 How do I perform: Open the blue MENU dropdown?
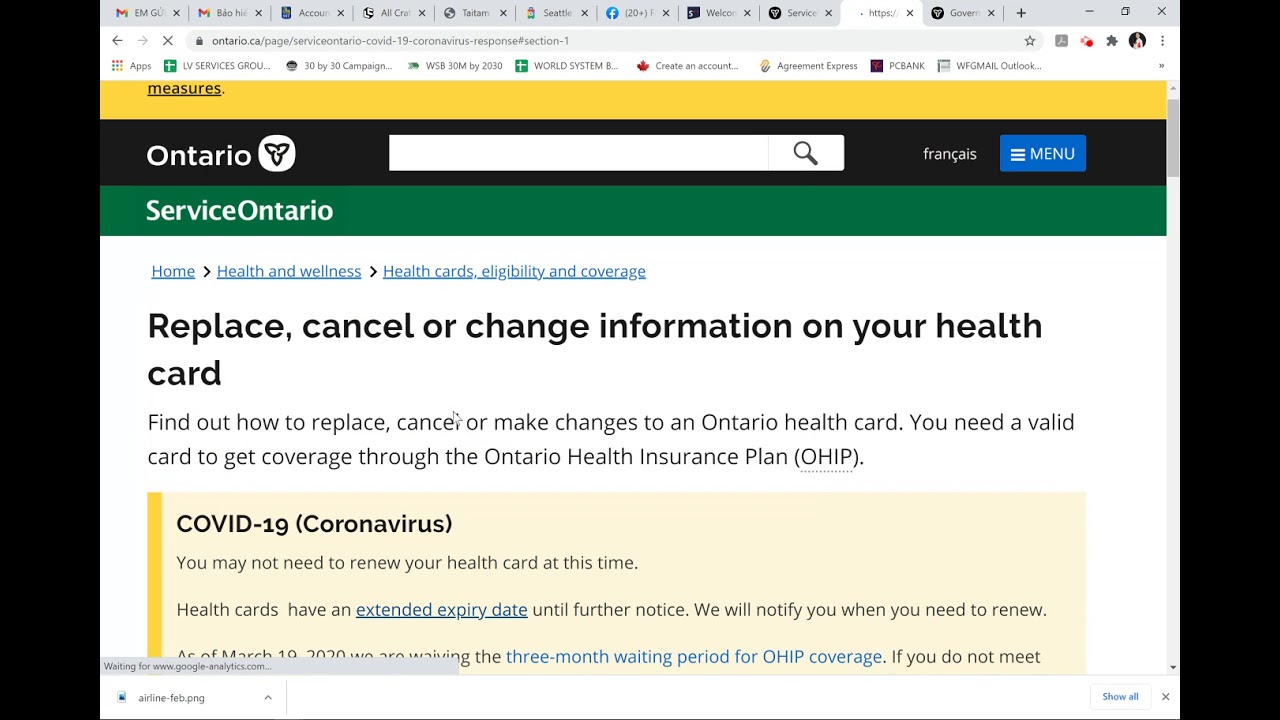1042,153
